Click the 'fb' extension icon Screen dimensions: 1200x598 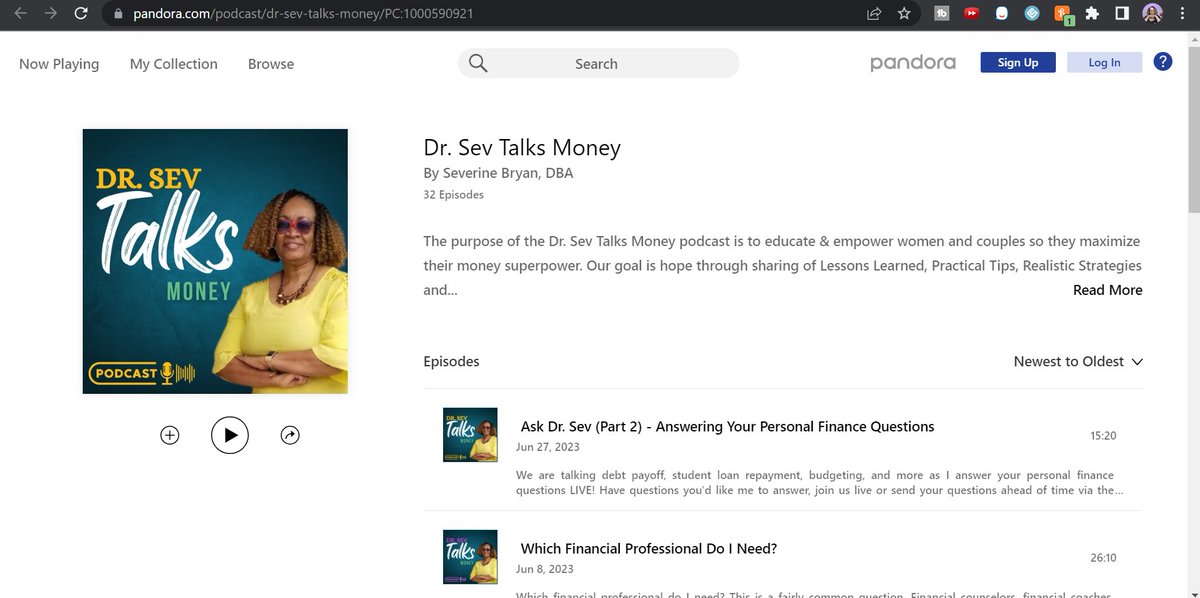pos(941,14)
